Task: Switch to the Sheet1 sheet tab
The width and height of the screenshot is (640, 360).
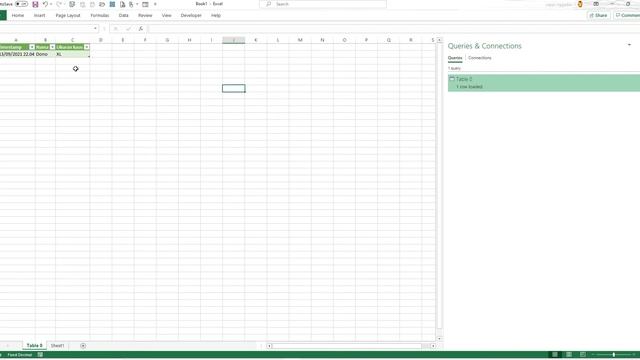Action: click(57, 346)
